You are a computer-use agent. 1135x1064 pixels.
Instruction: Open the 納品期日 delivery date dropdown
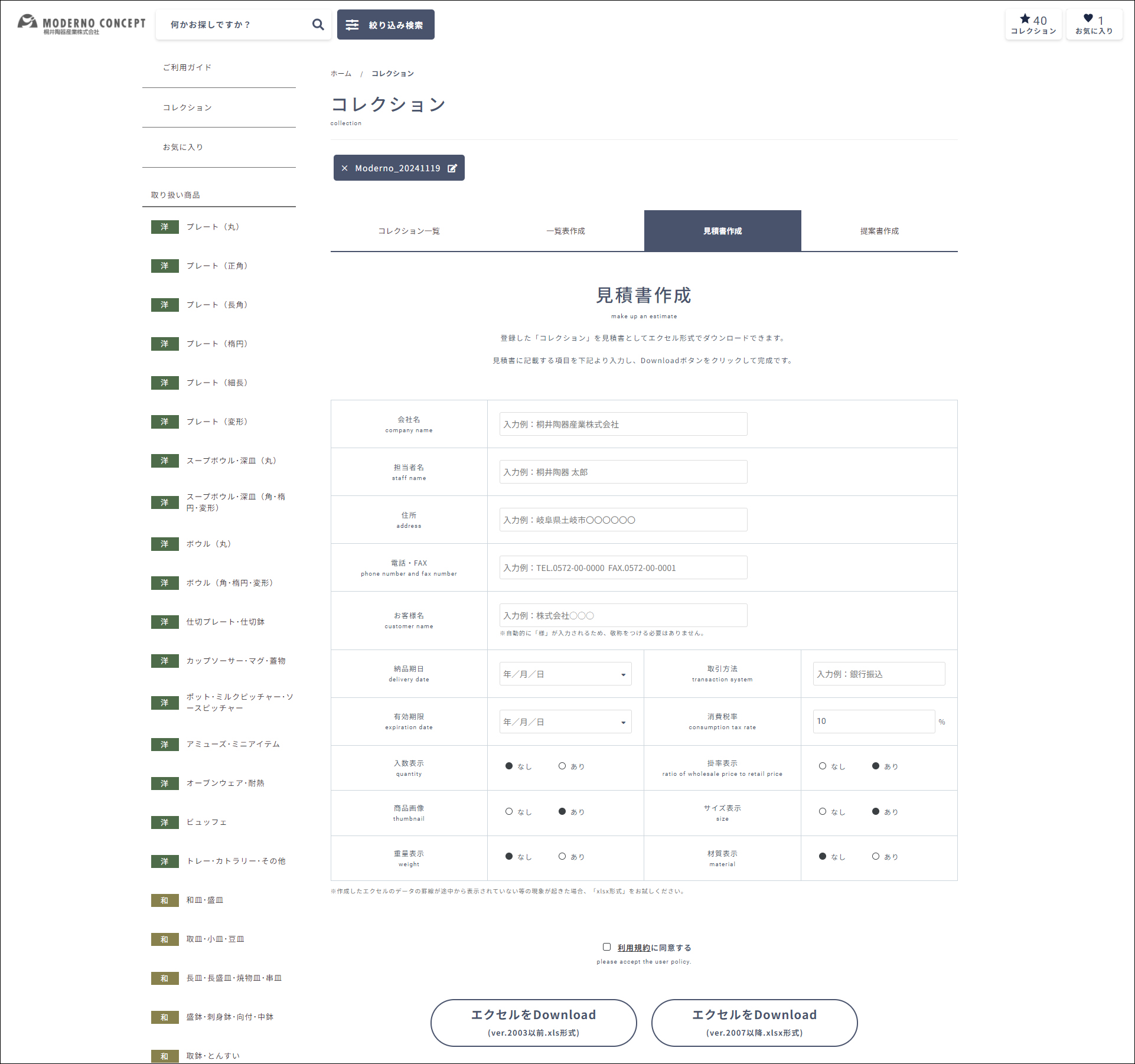click(x=565, y=674)
